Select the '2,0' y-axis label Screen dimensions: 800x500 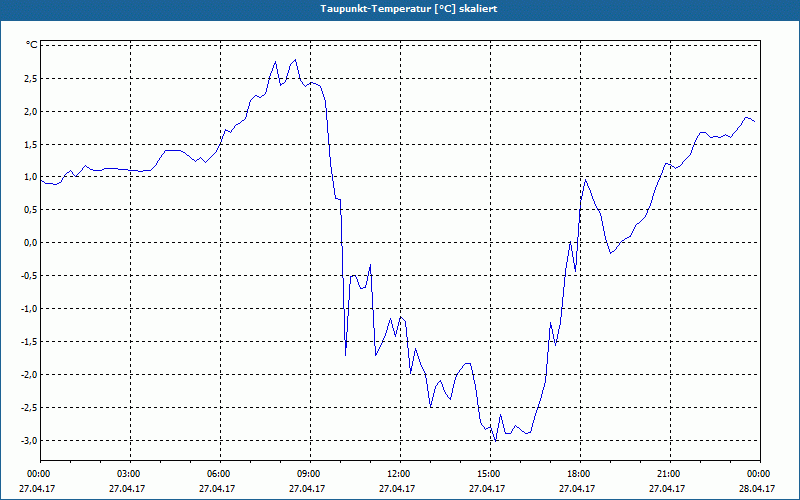pos(30,112)
